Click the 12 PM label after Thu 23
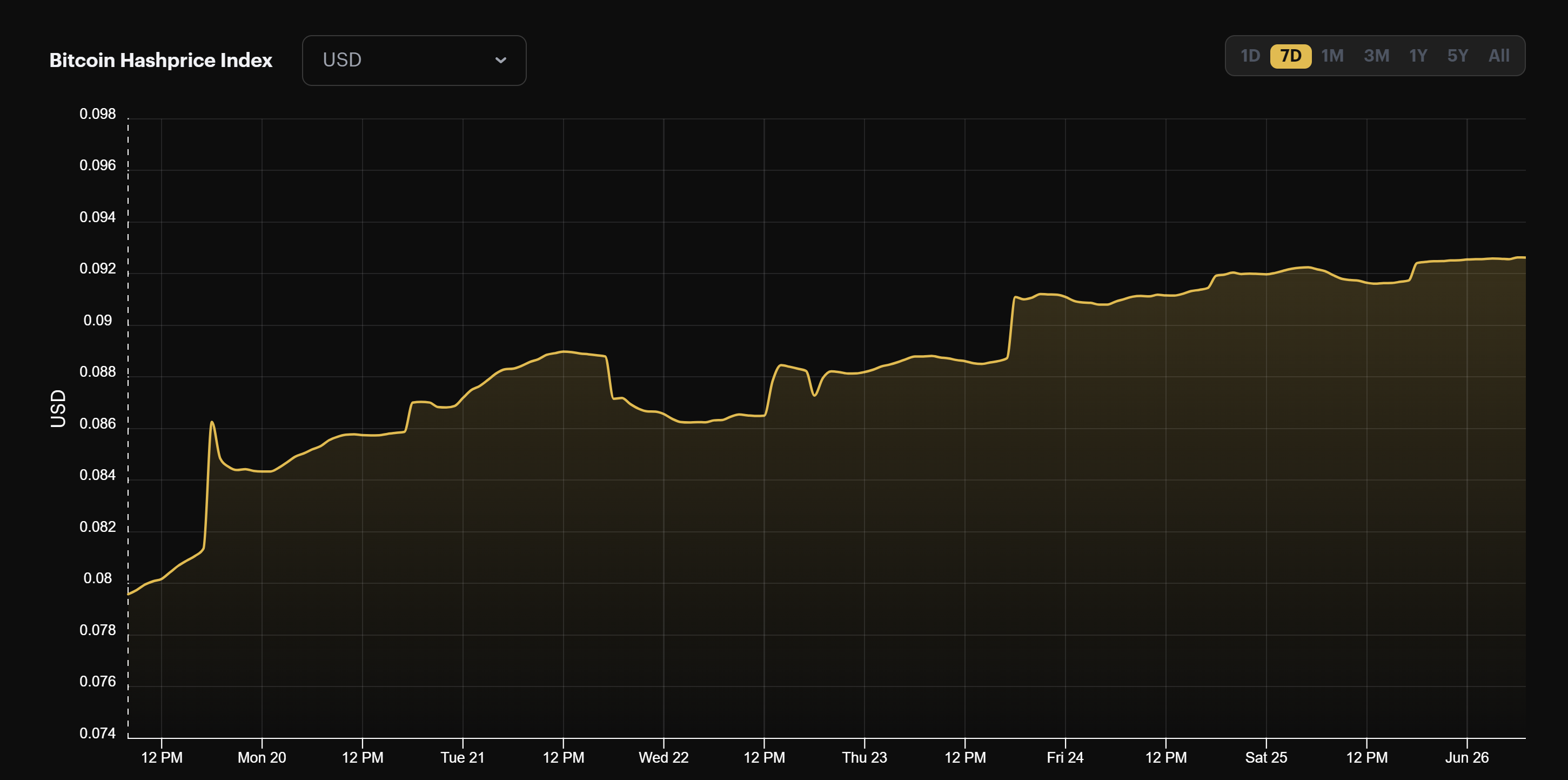This screenshot has width=1568, height=780. (x=965, y=757)
